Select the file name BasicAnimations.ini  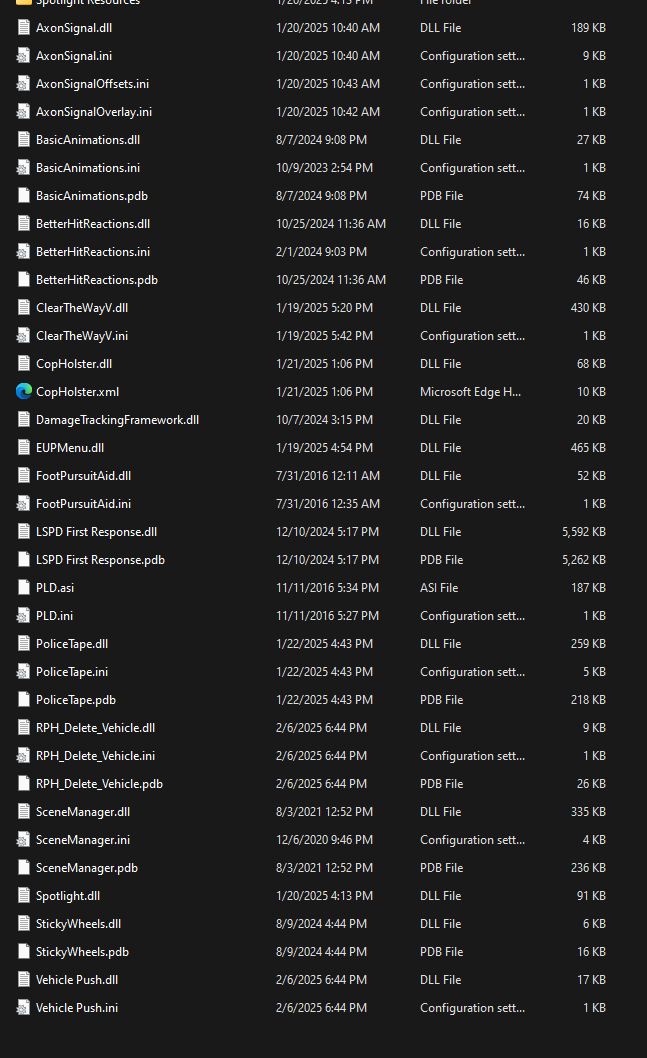88,168
